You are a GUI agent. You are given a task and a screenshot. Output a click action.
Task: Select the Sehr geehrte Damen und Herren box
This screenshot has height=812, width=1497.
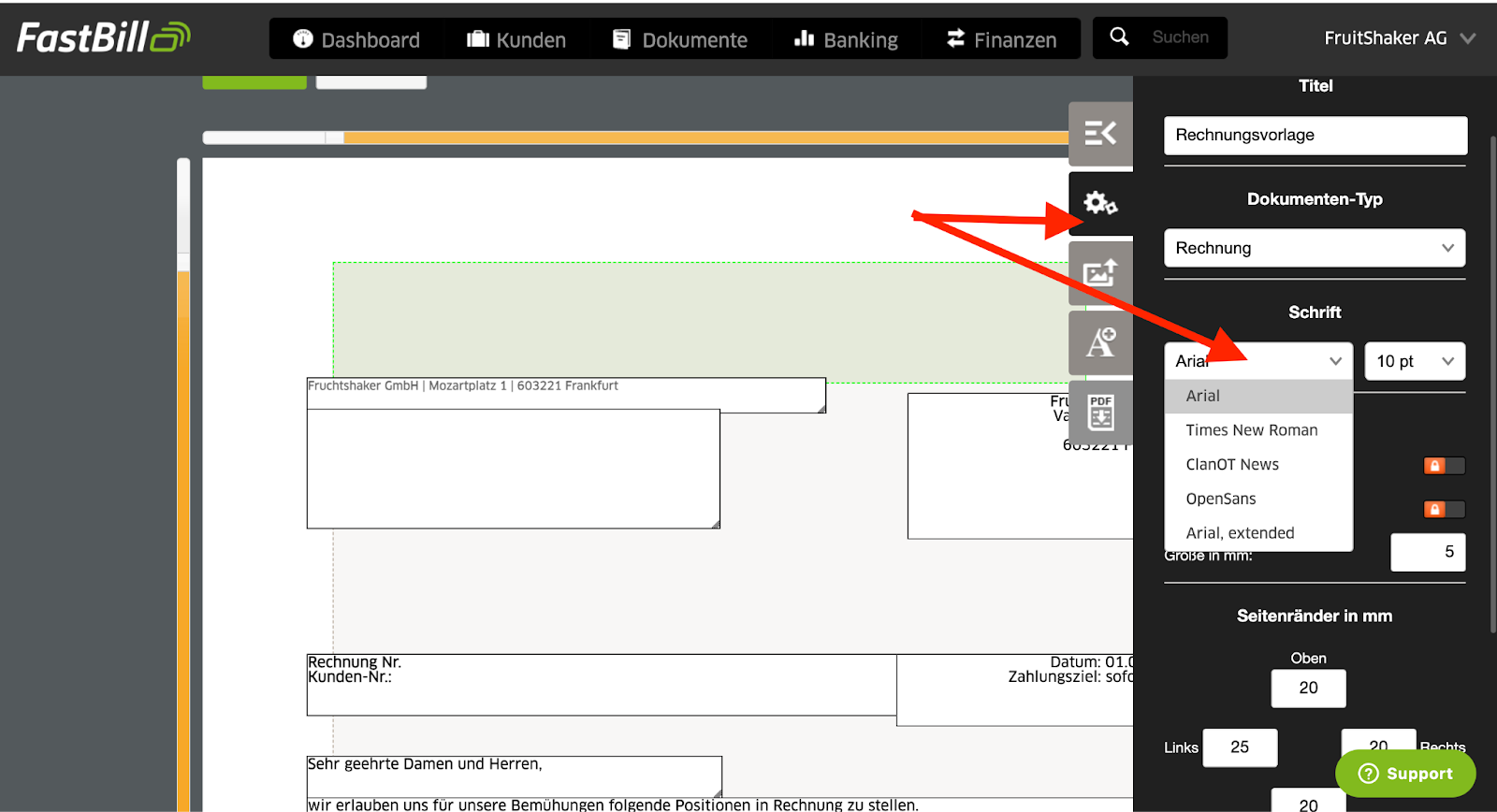[515, 776]
